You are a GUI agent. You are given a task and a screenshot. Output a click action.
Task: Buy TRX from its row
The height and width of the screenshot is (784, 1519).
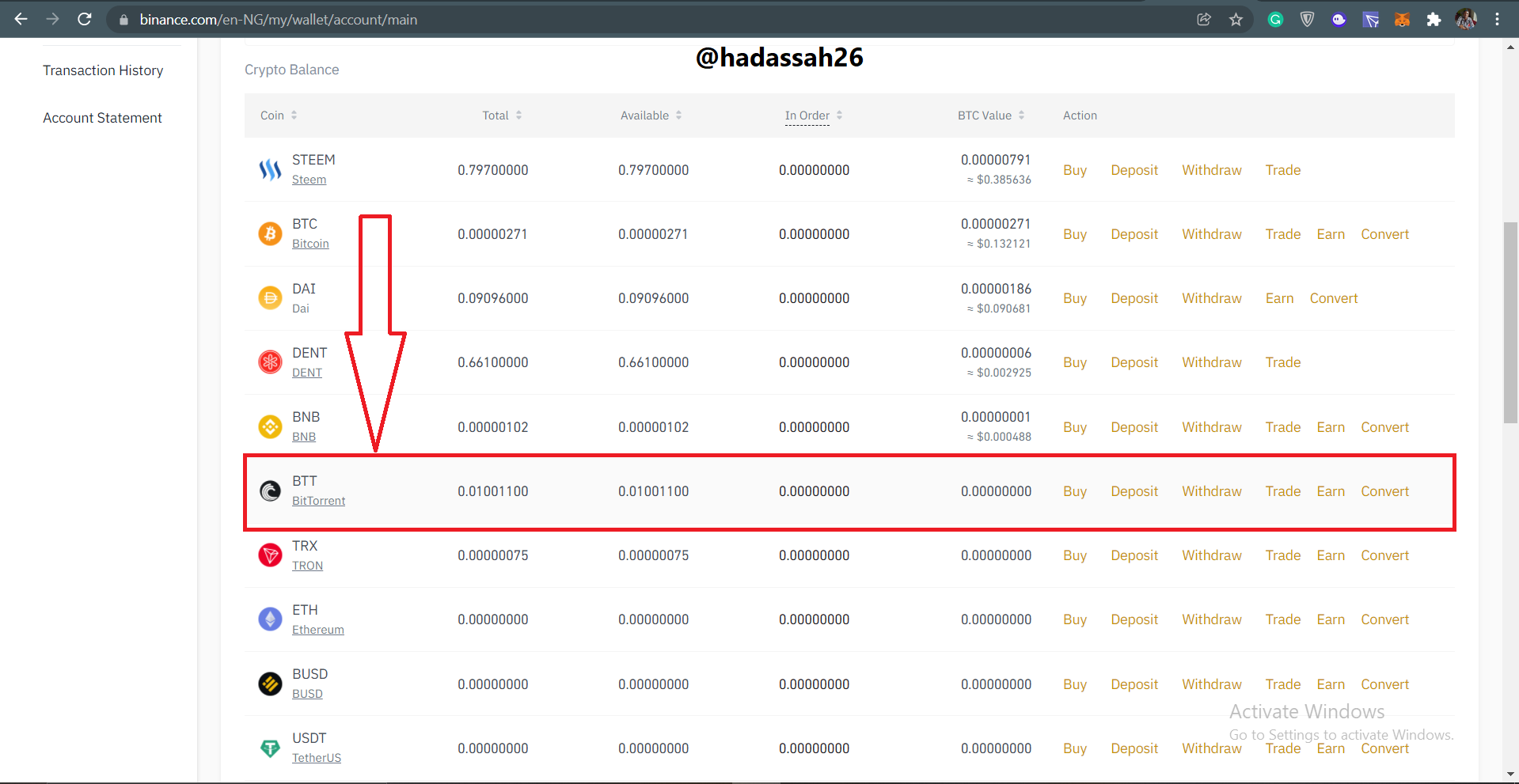(1074, 555)
